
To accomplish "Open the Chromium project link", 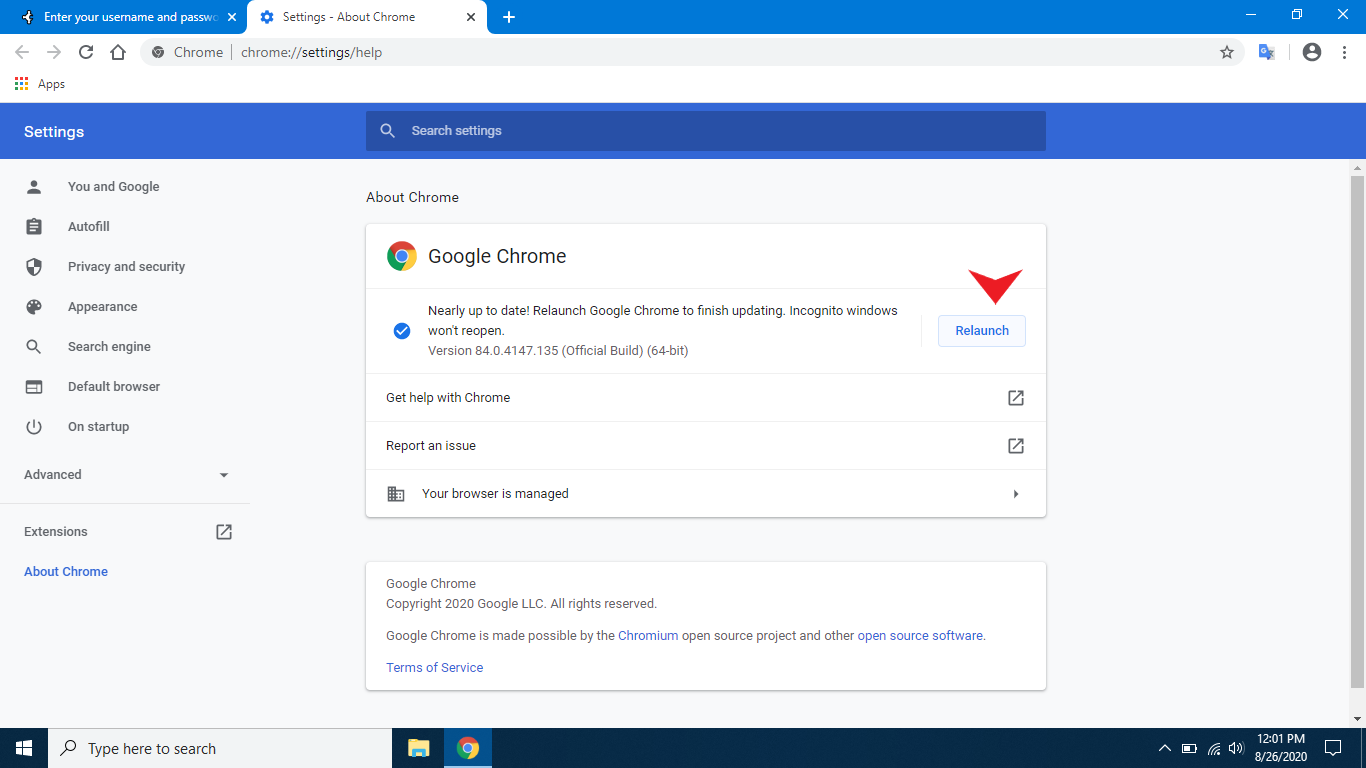I will click(648, 636).
